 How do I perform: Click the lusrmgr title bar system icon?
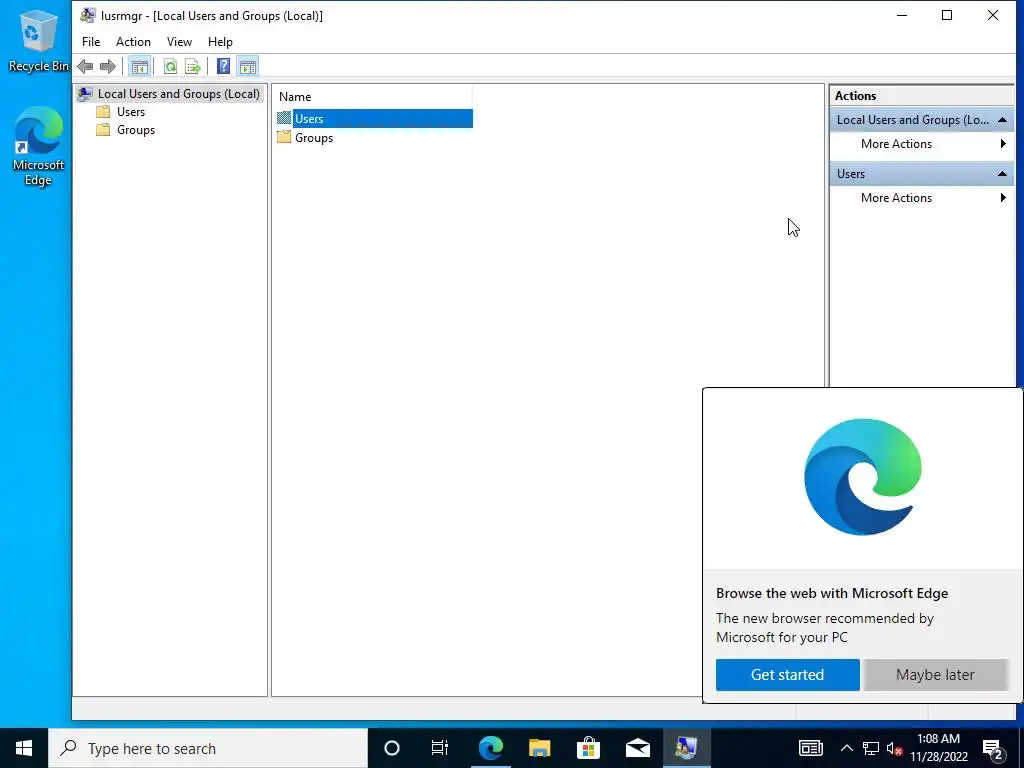coord(87,16)
